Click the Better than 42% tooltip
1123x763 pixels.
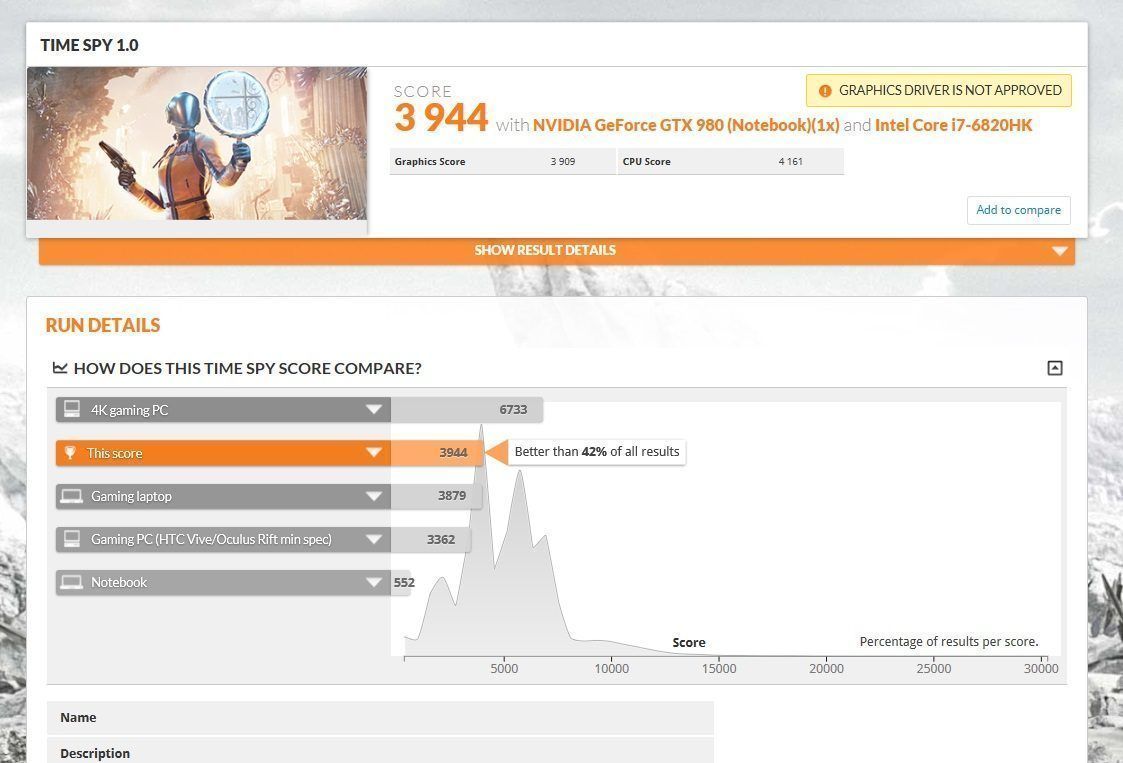point(596,452)
